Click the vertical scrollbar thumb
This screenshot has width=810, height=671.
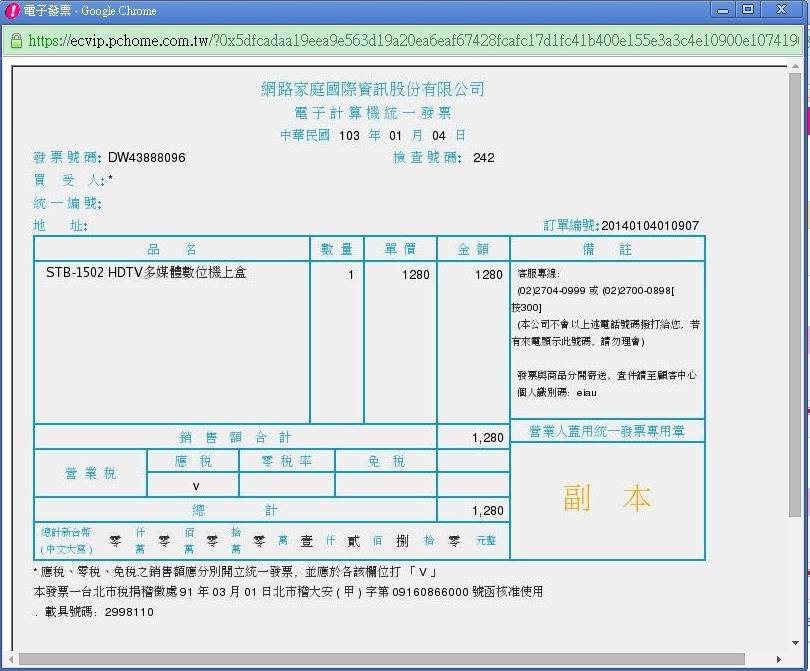coord(795,290)
